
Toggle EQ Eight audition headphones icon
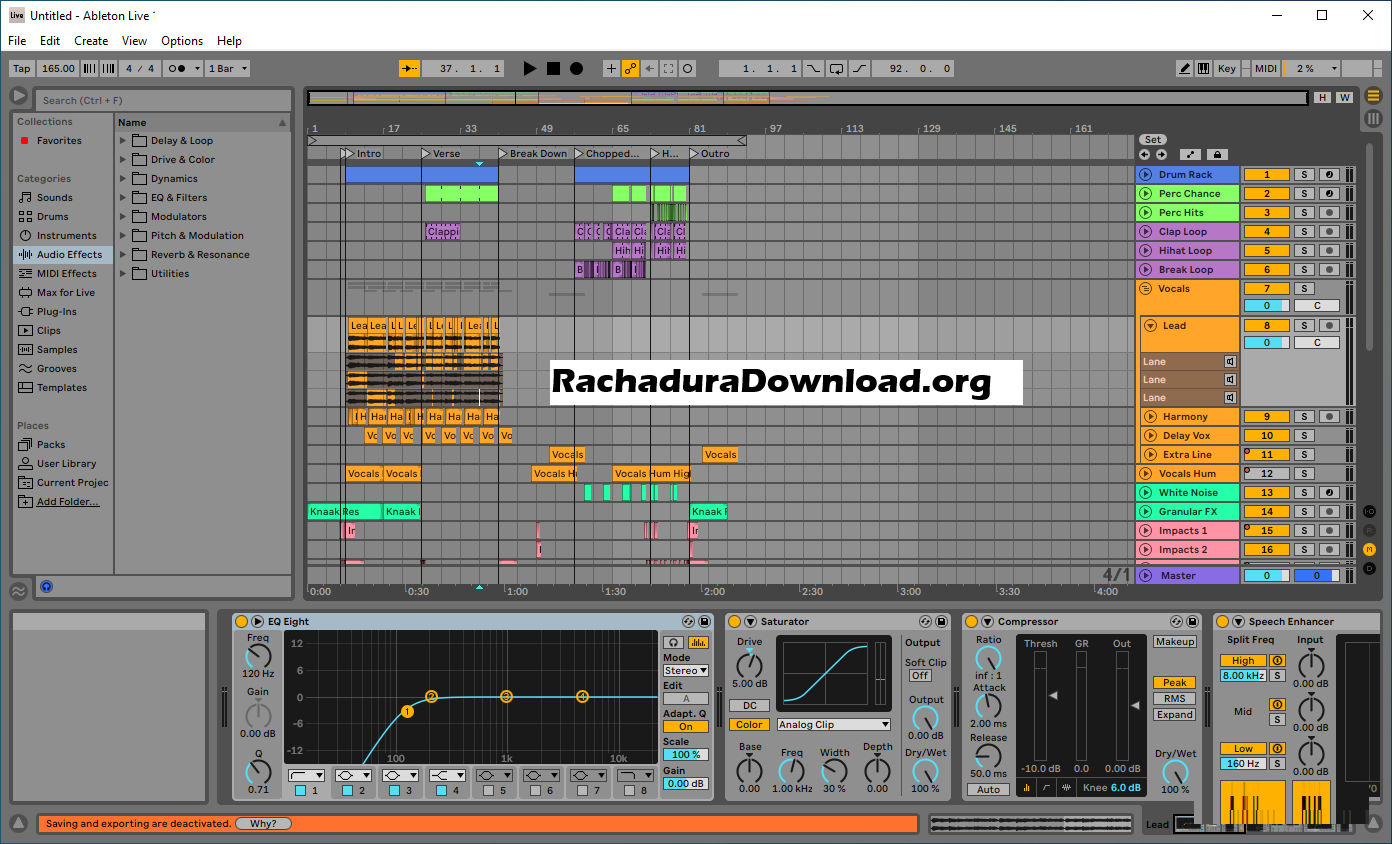point(674,642)
